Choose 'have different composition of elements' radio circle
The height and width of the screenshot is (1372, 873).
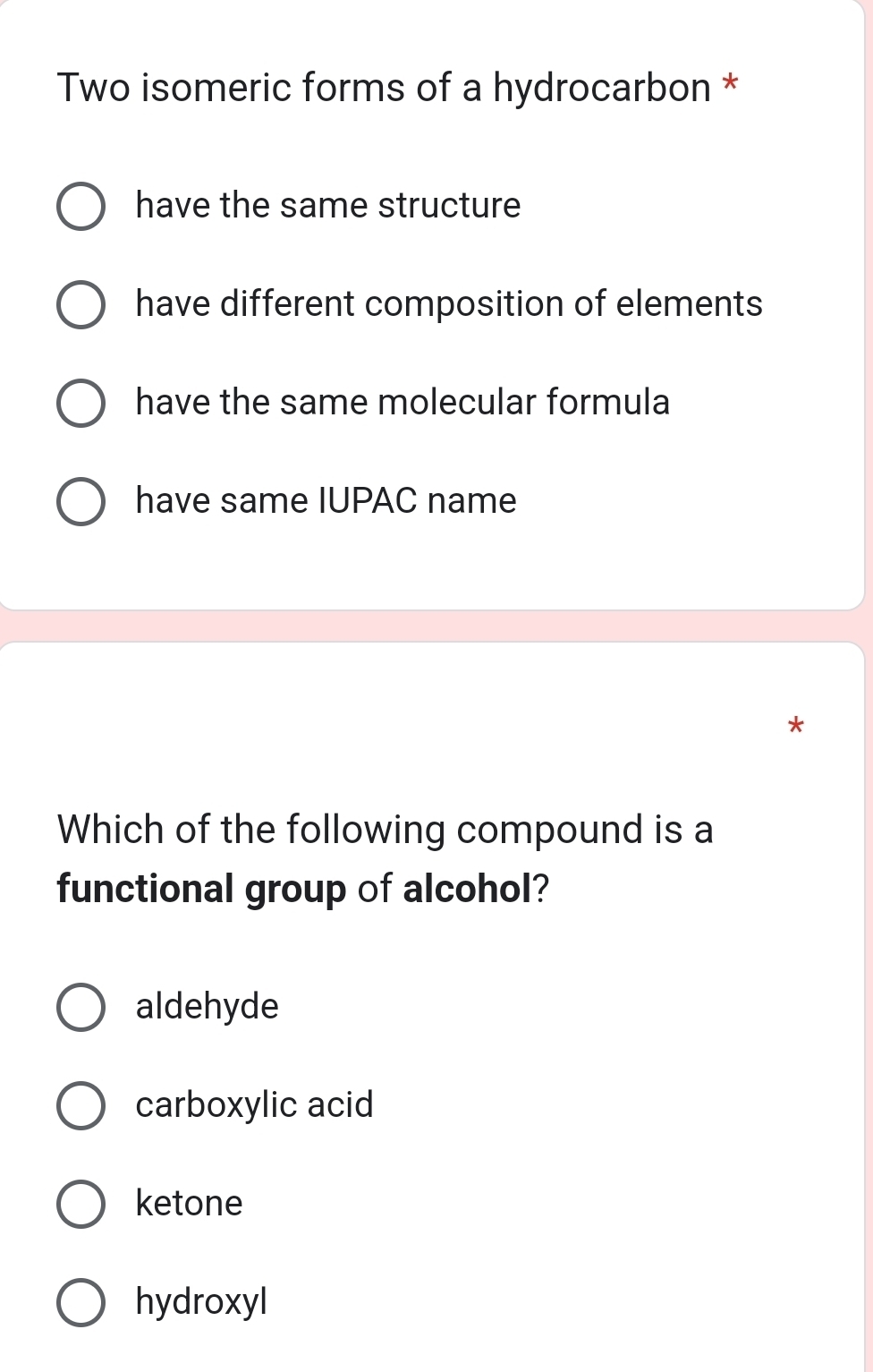tap(81, 305)
